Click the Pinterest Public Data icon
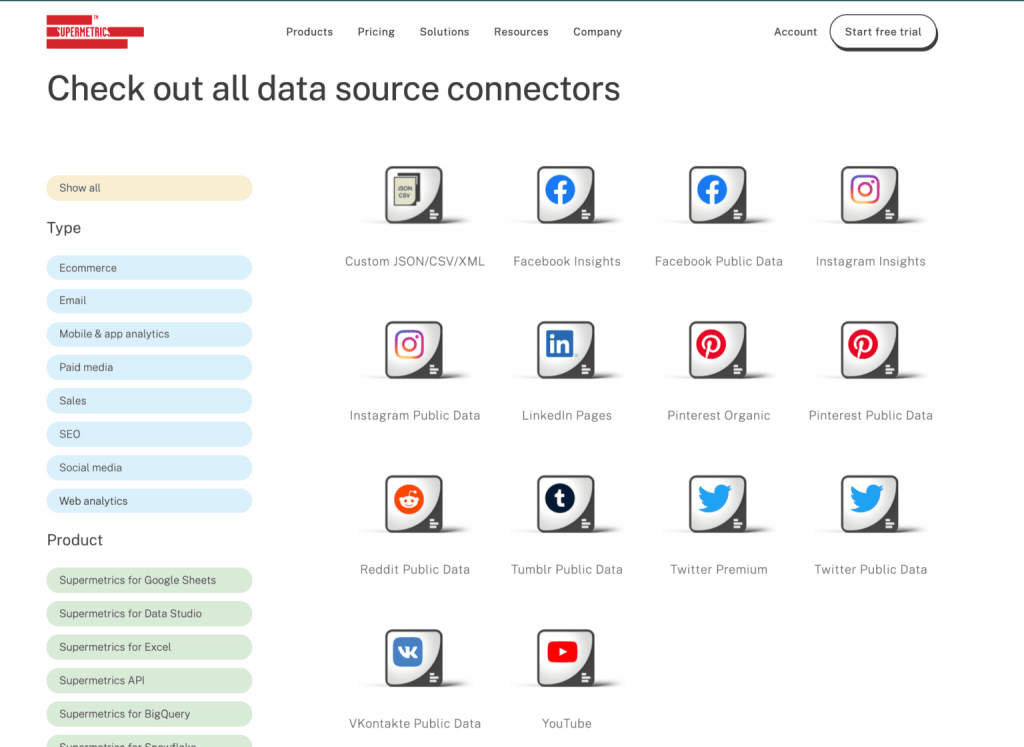Screen dimensions: 1024x747 tap(870, 349)
